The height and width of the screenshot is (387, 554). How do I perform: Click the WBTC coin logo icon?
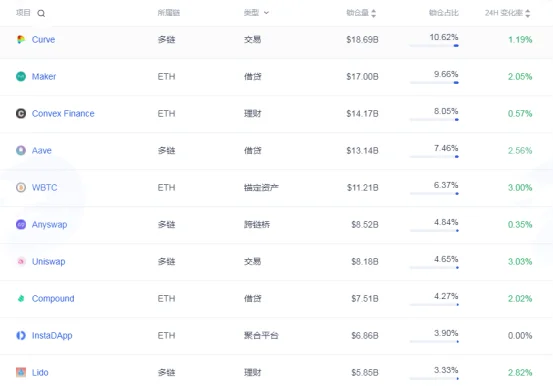coord(21,187)
